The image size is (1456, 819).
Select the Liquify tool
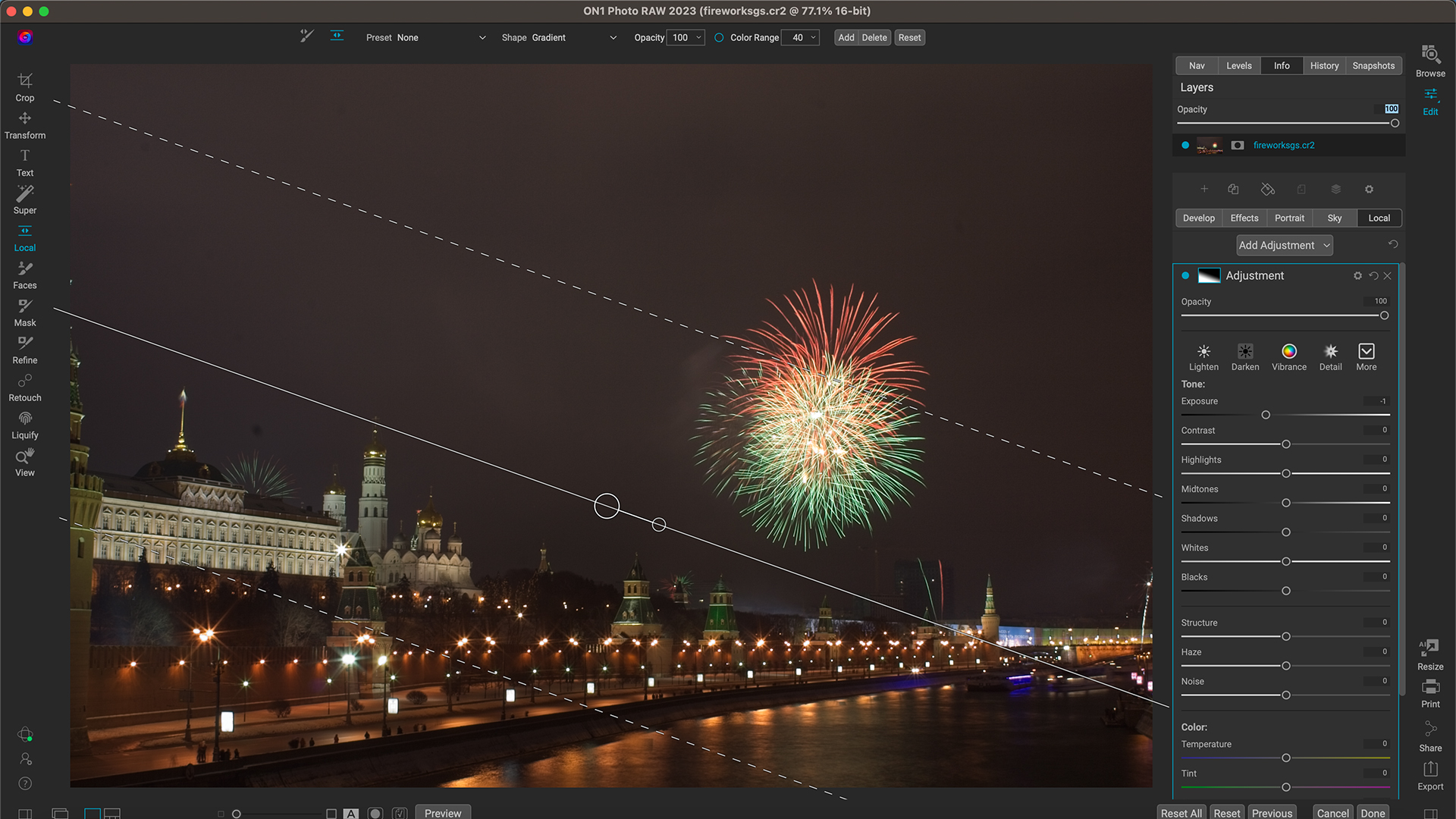point(25,422)
